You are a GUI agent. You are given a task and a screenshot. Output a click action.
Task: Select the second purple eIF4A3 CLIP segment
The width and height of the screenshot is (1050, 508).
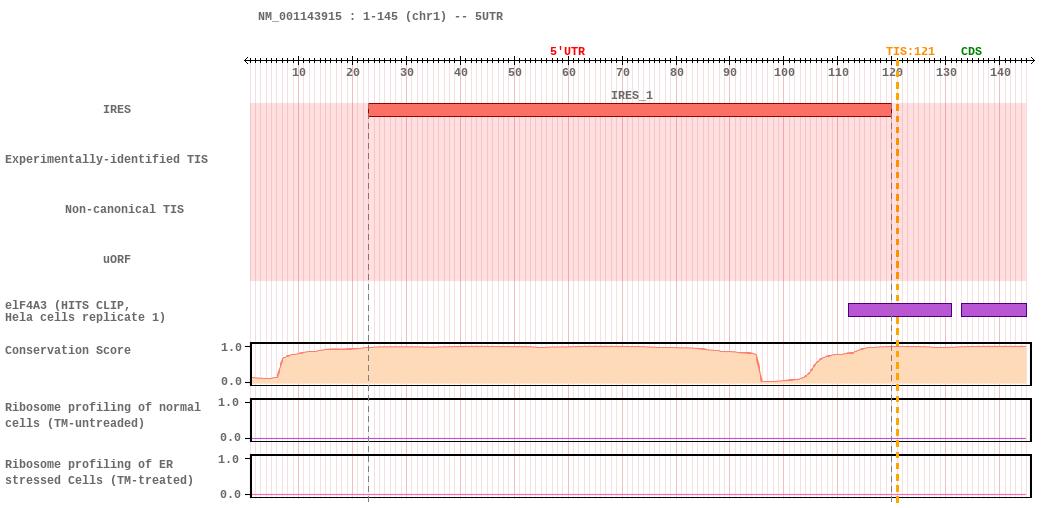click(x=994, y=310)
